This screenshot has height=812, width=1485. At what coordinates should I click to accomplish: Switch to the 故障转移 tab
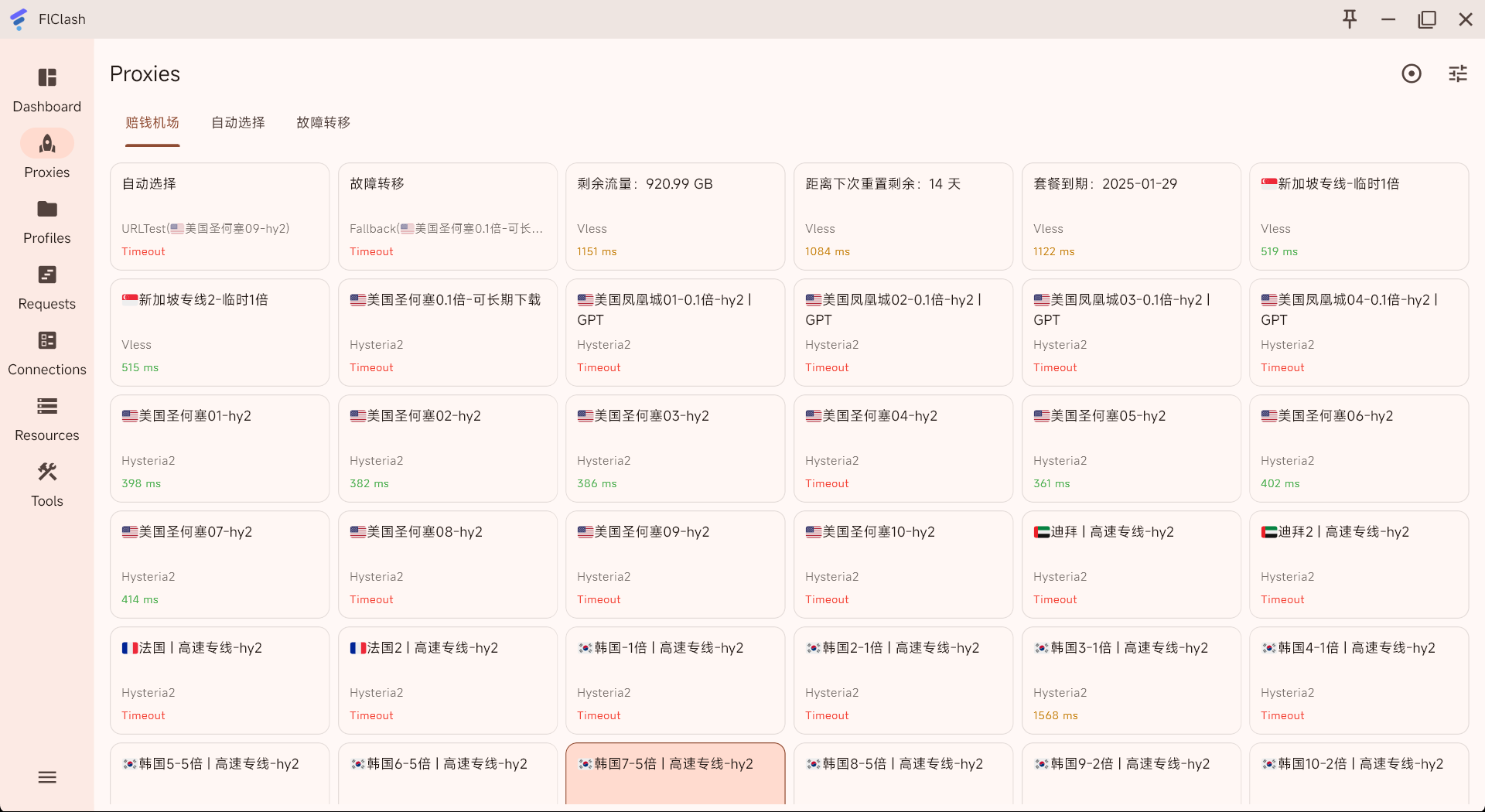(323, 122)
